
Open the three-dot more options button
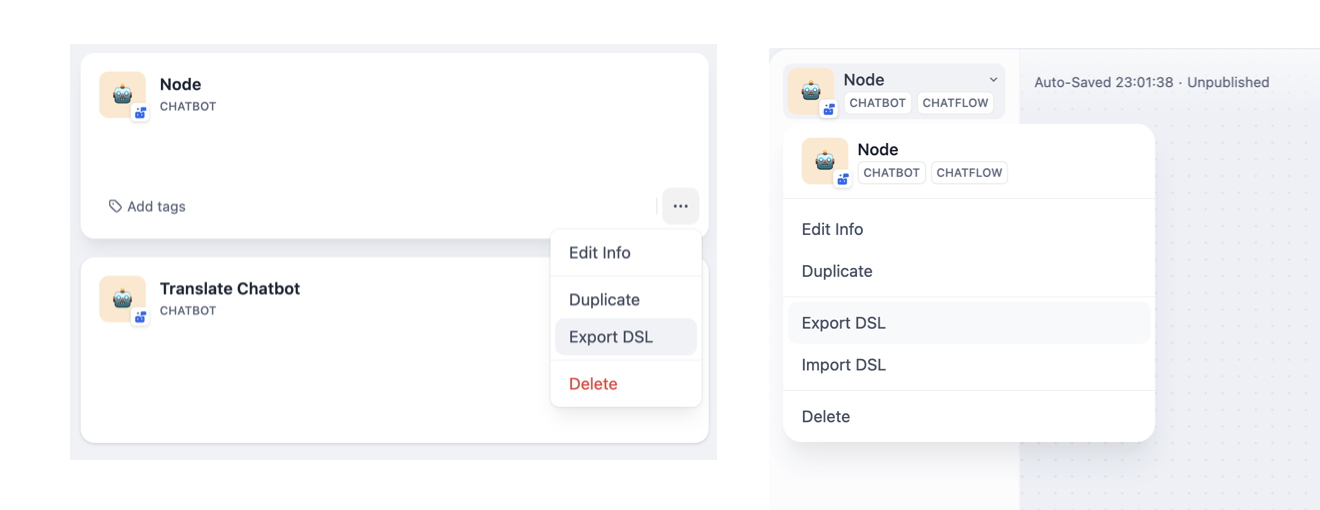pyautogui.click(x=680, y=206)
